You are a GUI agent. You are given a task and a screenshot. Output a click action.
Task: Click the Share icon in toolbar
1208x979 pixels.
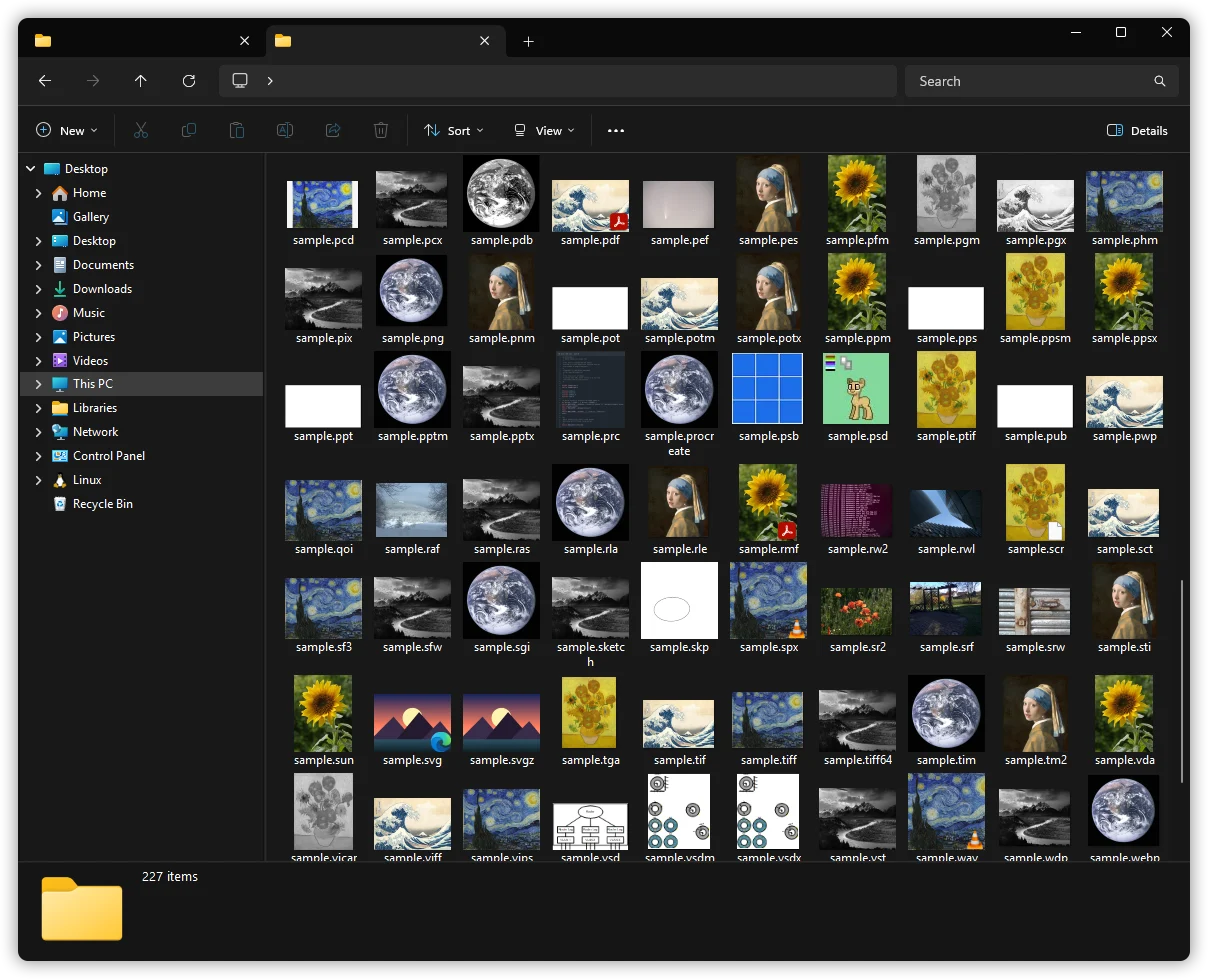pyautogui.click(x=333, y=131)
